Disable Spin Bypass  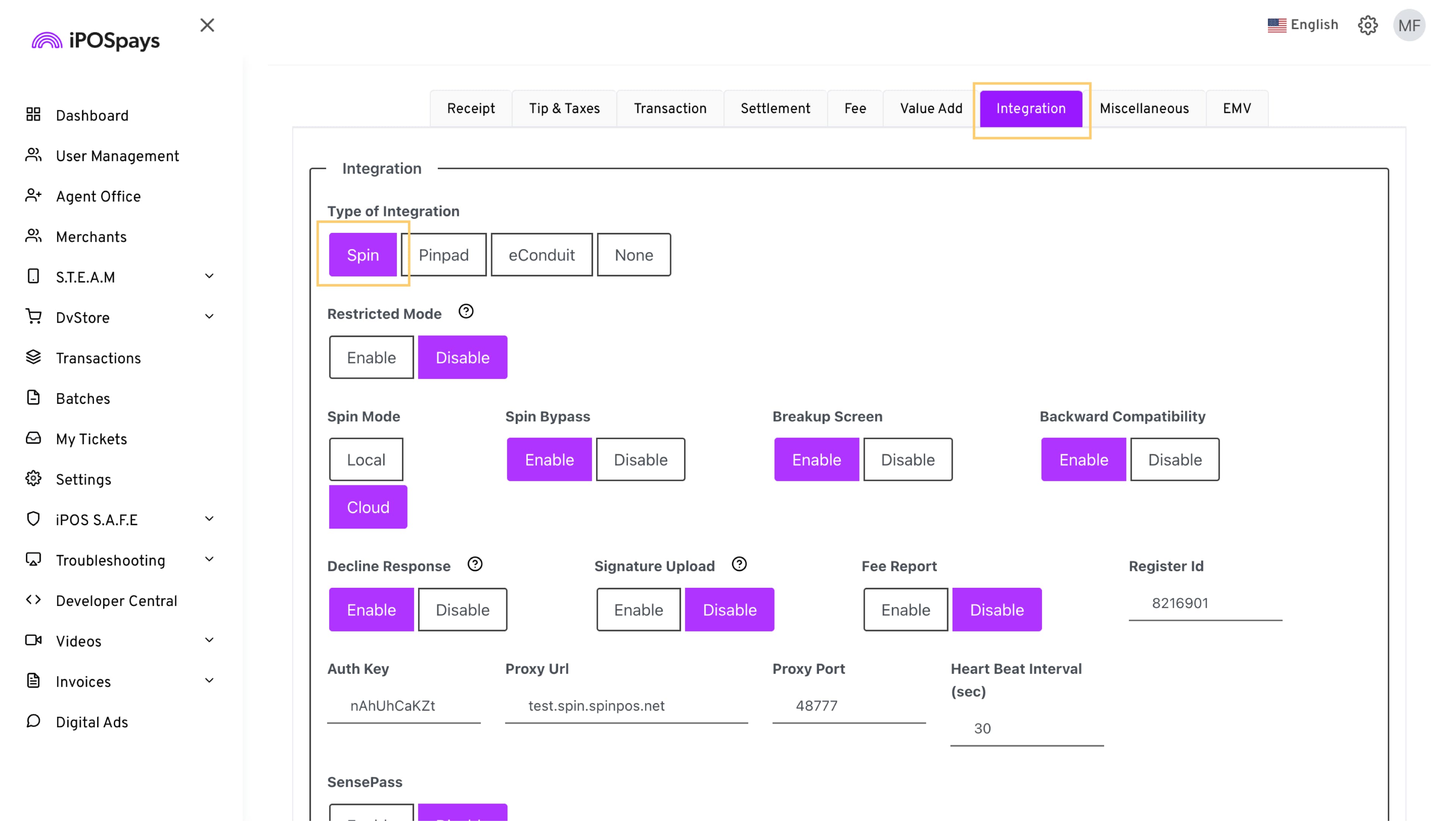click(640, 460)
